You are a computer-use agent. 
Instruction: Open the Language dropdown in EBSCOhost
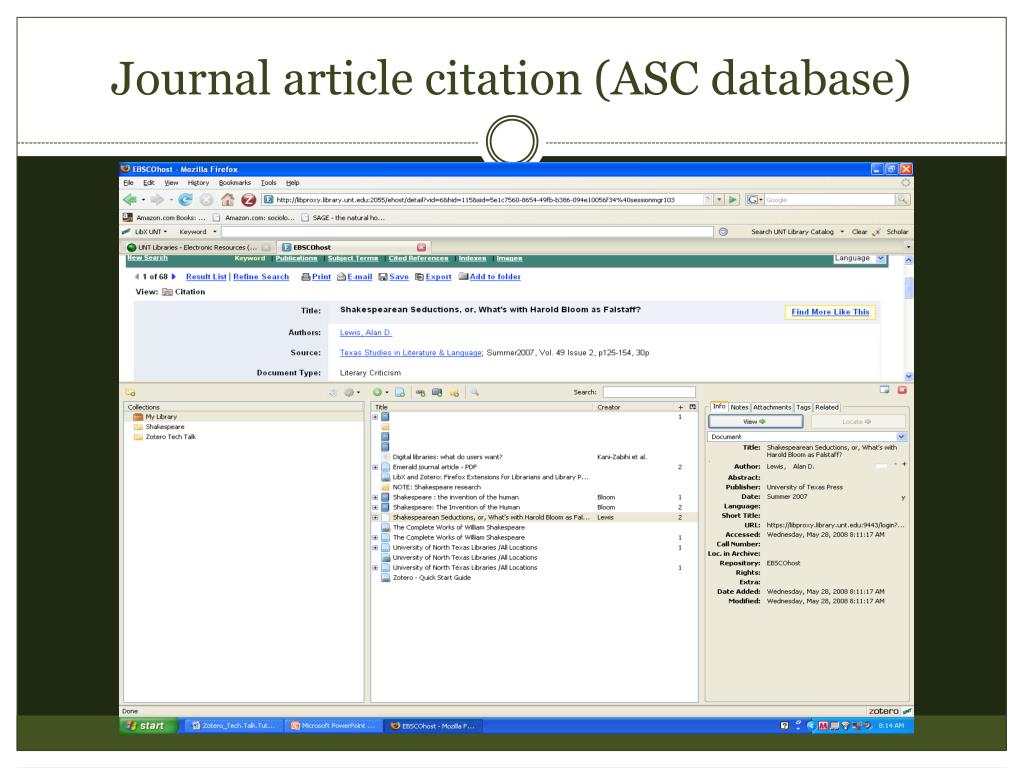coord(859,259)
